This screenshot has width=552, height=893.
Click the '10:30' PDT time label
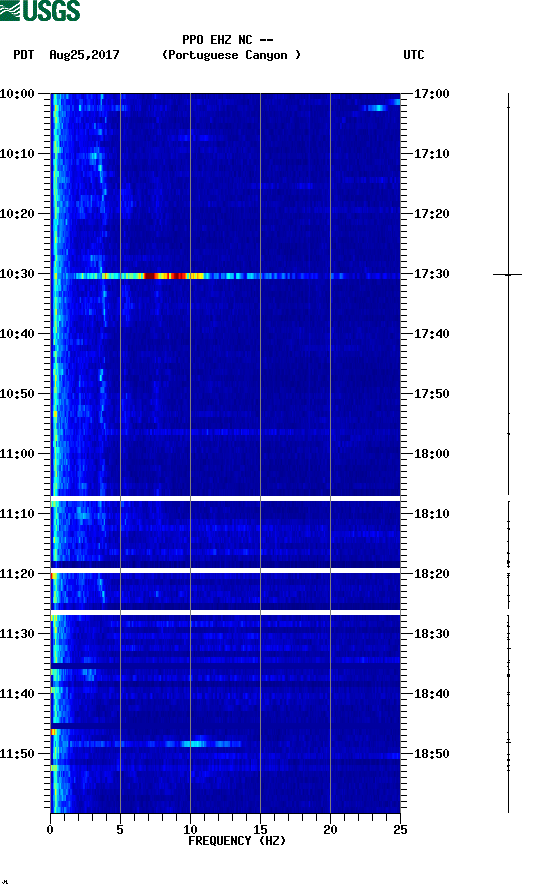coord(17,274)
